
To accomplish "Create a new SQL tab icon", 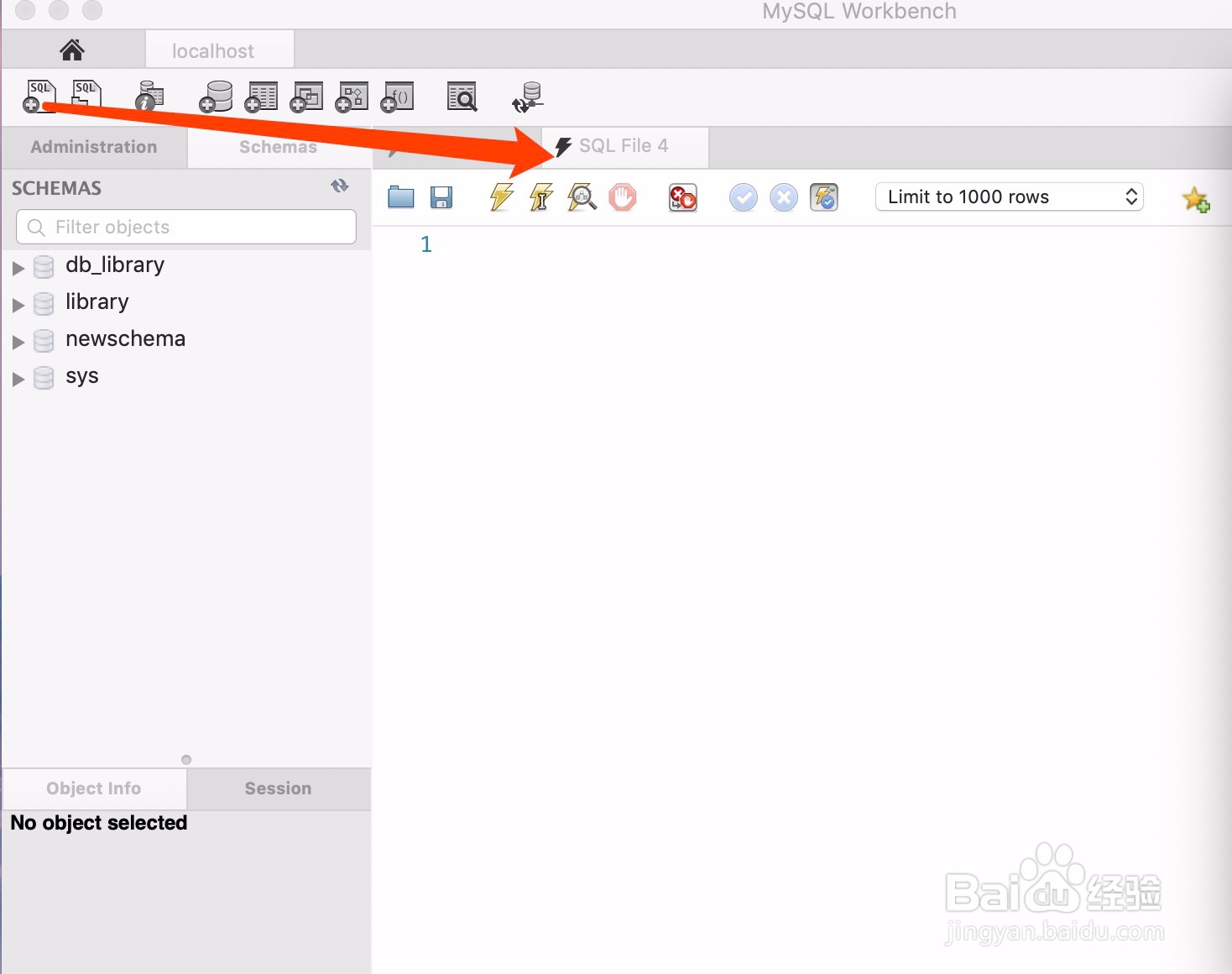I will 39,97.
